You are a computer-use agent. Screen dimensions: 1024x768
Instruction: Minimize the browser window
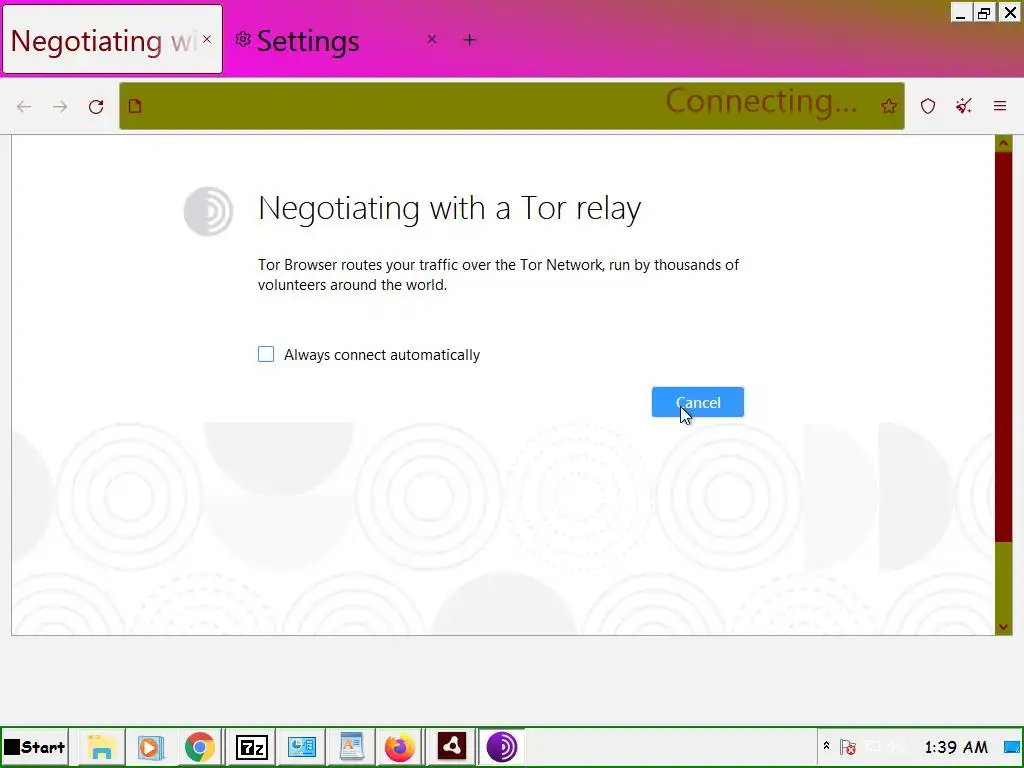point(960,13)
